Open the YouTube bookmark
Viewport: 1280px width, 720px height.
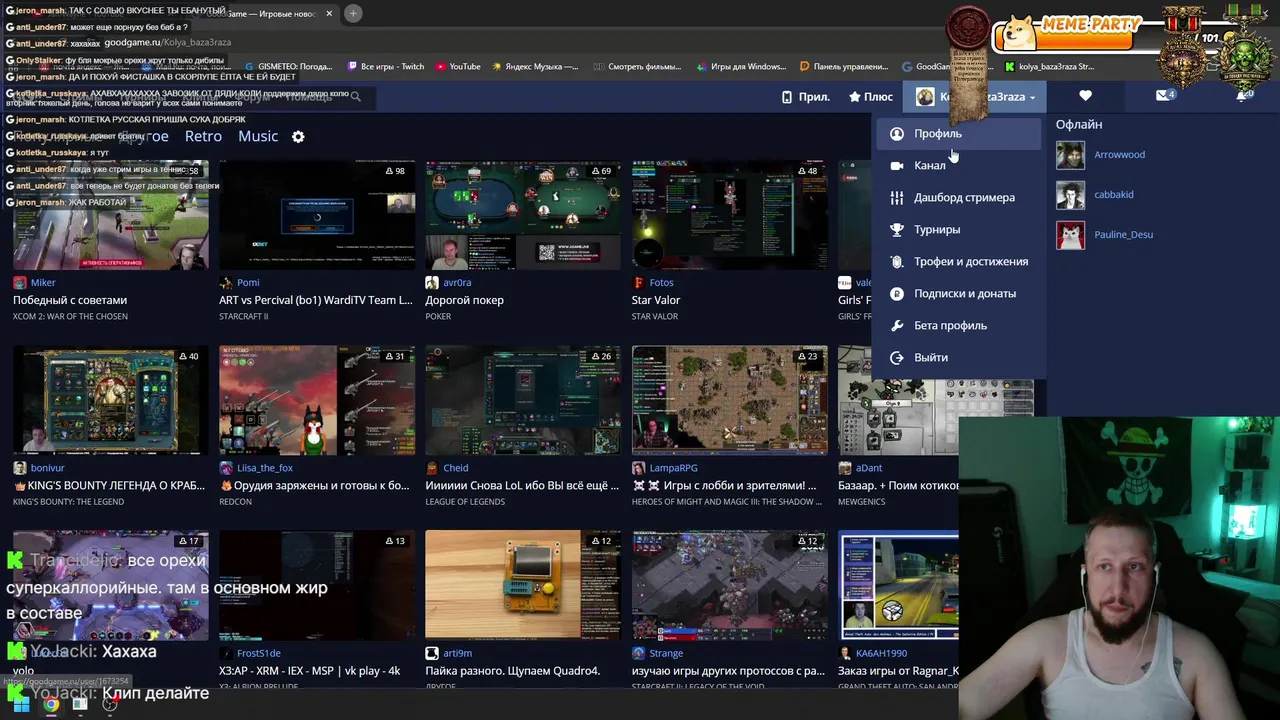click(458, 67)
